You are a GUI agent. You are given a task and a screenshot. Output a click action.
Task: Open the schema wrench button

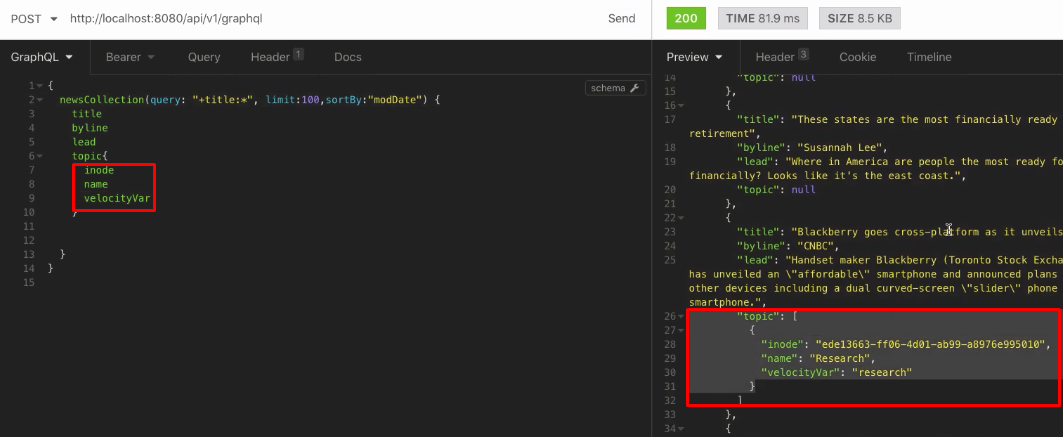615,88
